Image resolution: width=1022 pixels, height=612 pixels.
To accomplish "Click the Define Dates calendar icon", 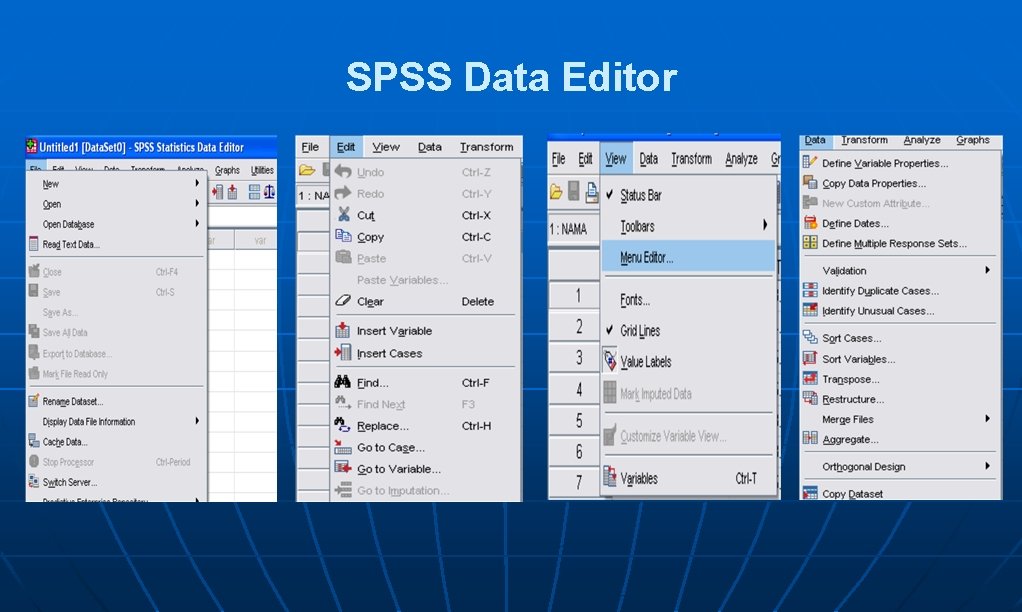I will (x=810, y=223).
